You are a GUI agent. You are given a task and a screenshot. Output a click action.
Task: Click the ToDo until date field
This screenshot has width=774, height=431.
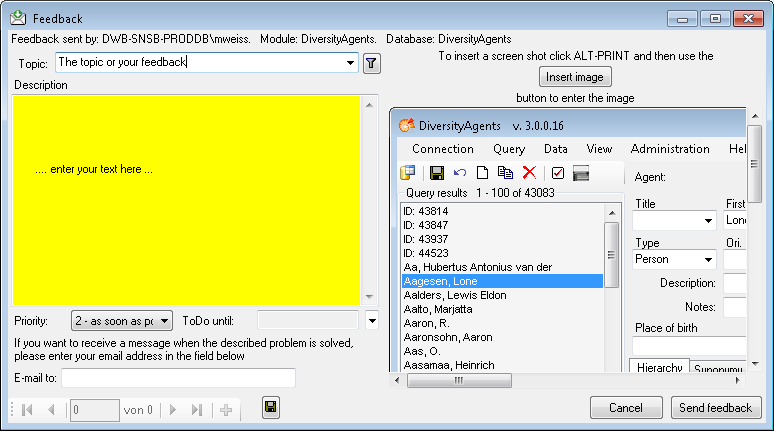[x=308, y=320]
